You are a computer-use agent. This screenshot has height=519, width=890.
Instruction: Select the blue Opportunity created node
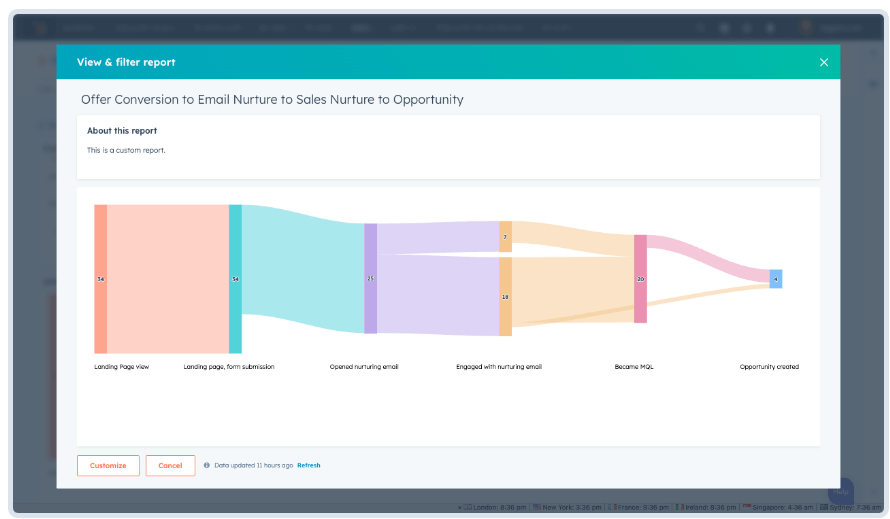click(x=776, y=279)
